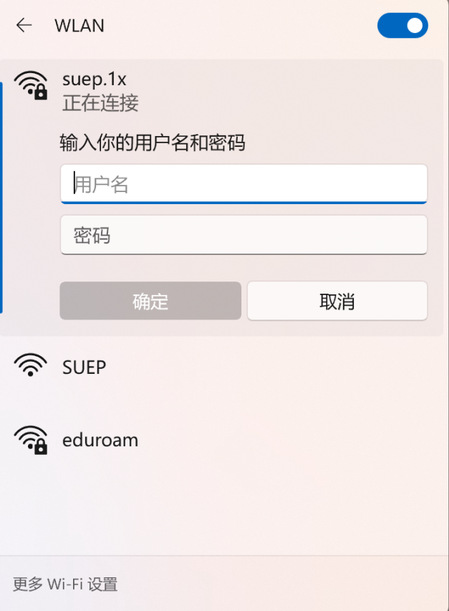Click the lock badge on suep.1x icon
This screenshot has width=449, height=611.
[40, 92]
